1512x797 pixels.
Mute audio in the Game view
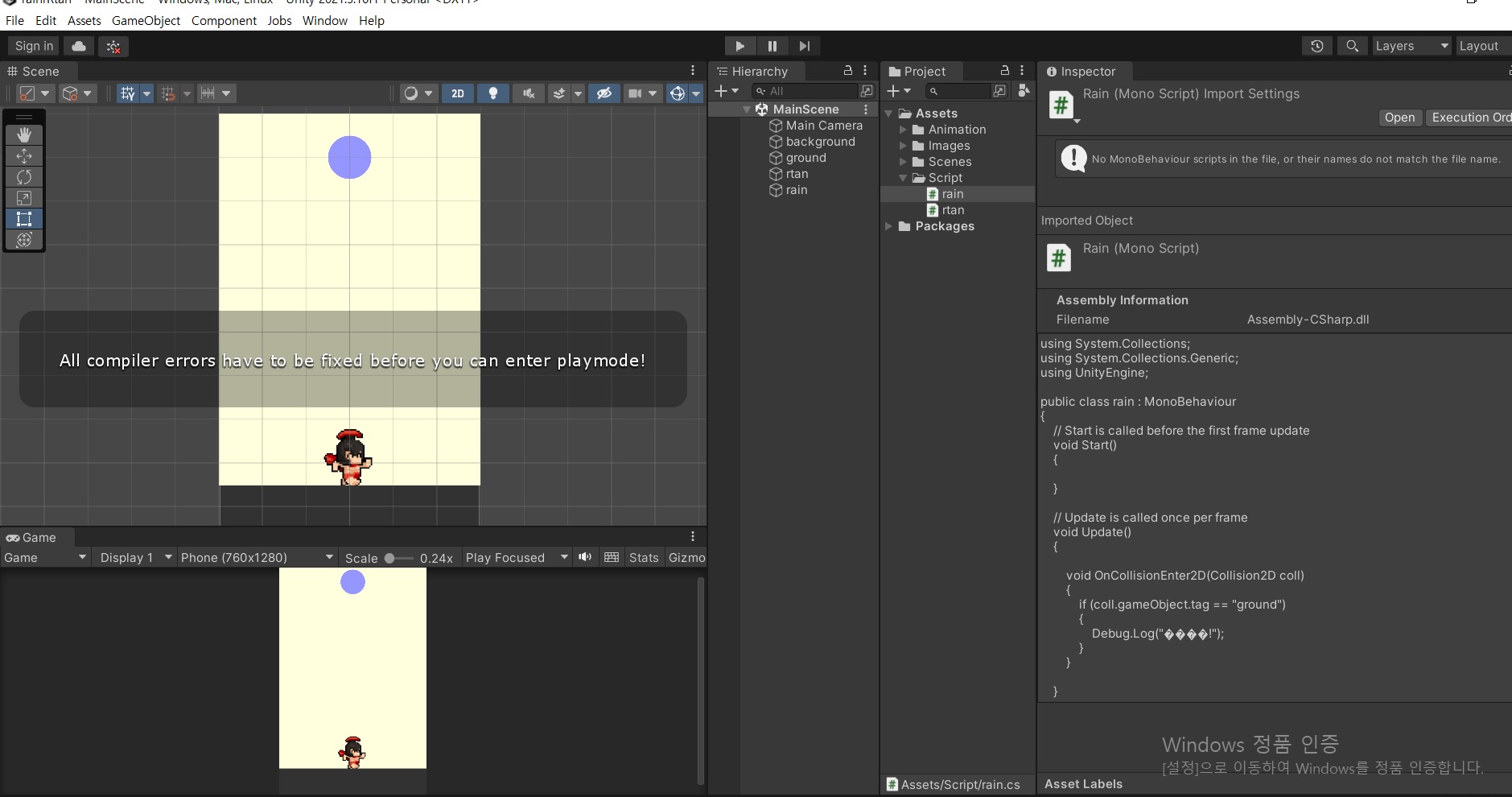(x=585, y=557)
